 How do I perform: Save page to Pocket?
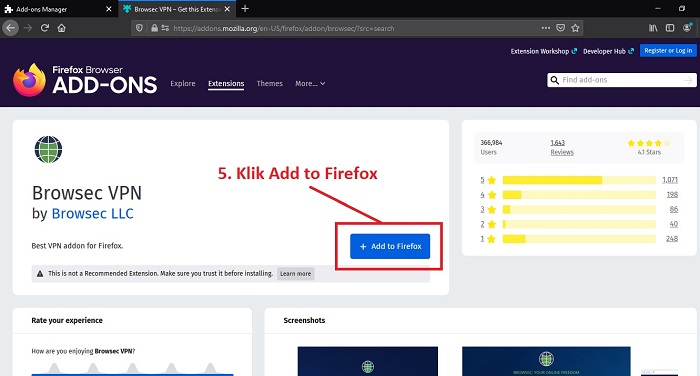pyautogui.click(x=560, y=28)
